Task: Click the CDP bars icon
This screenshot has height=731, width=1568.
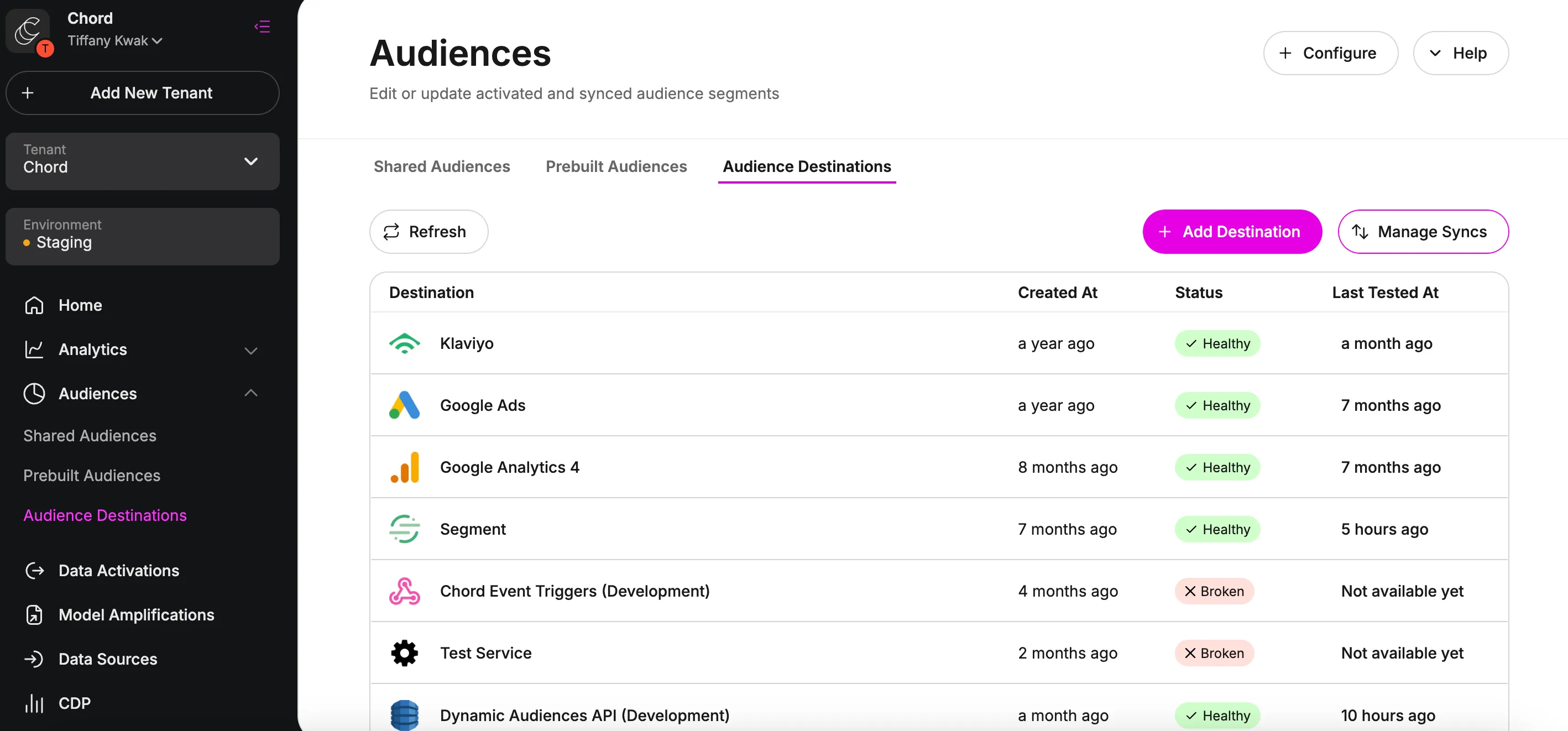Action: [x=34, y=703]
